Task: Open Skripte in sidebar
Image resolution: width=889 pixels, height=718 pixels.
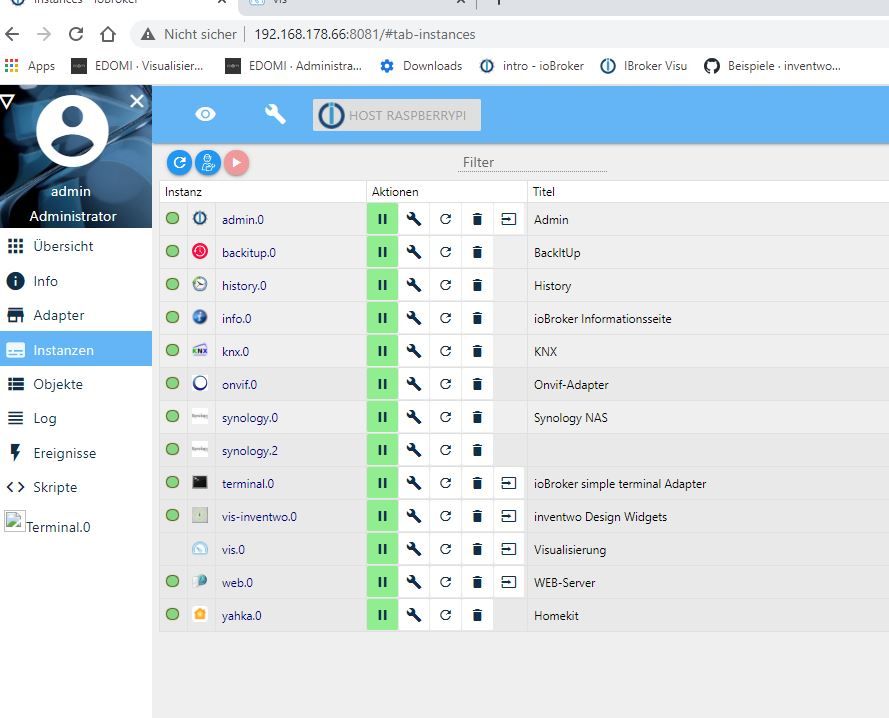Action: (76, 487)
